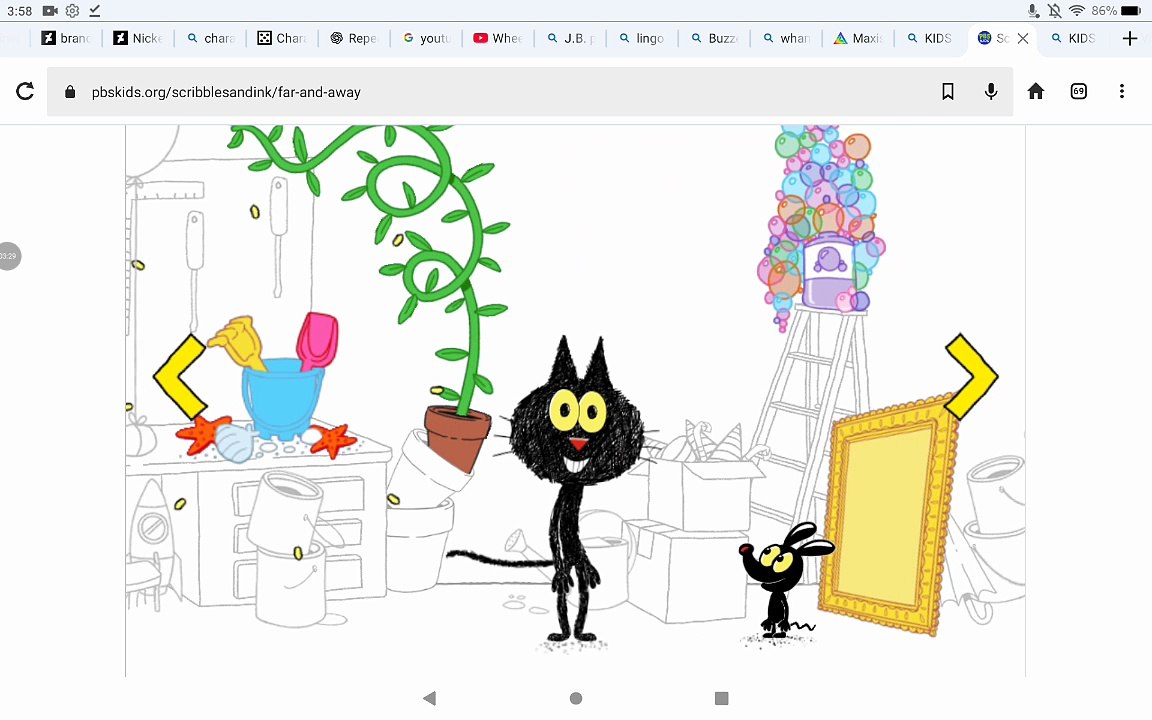The width and height of the screenshot is (1152, 720).
Task: Reload the page with refresh icon
Action: click(25, 91)
